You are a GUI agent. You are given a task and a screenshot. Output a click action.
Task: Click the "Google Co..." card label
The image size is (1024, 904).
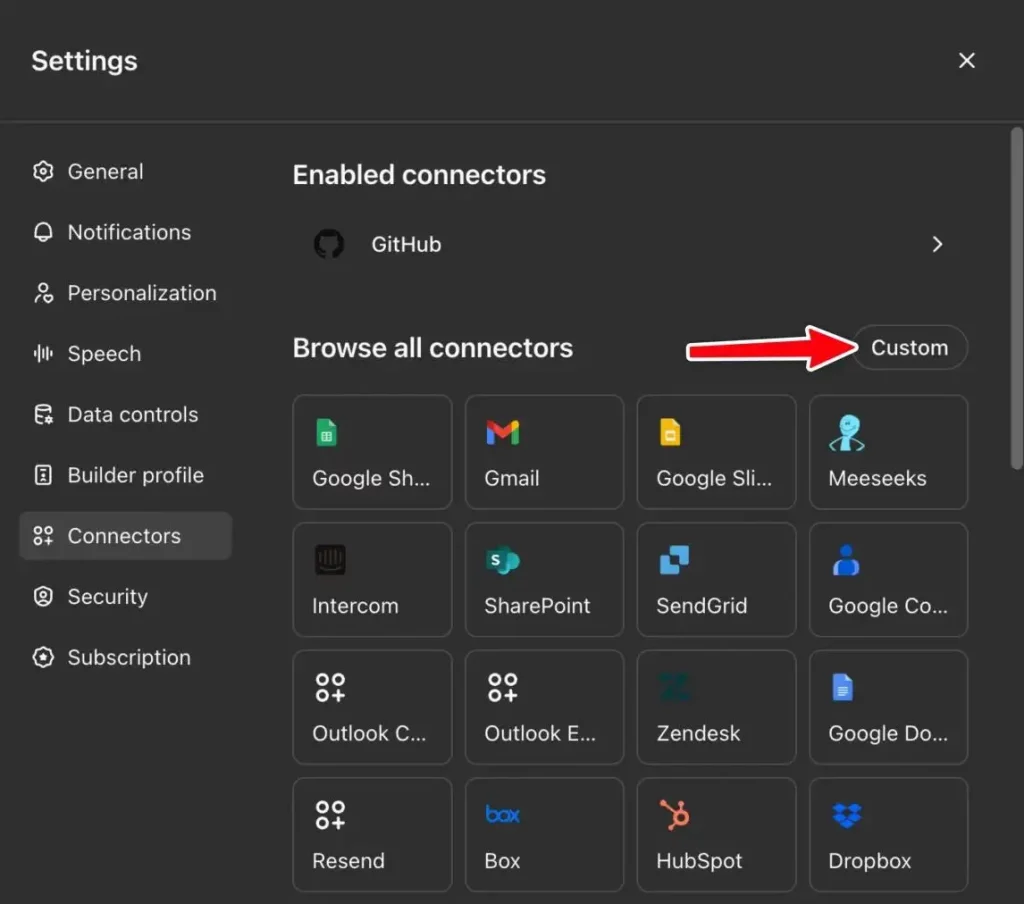click(x=888, y=605)
